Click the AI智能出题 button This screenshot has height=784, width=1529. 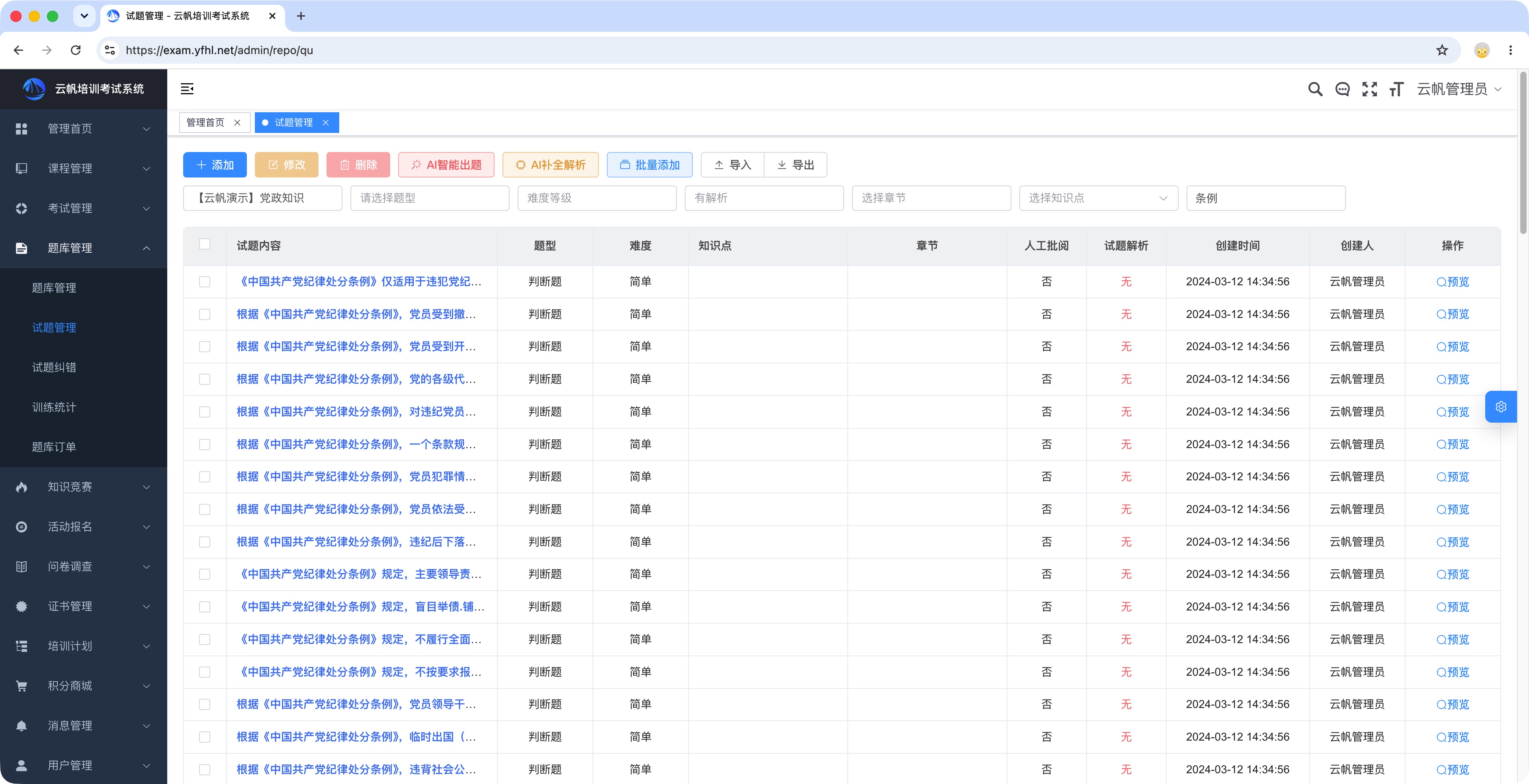[x=446, y=165]
